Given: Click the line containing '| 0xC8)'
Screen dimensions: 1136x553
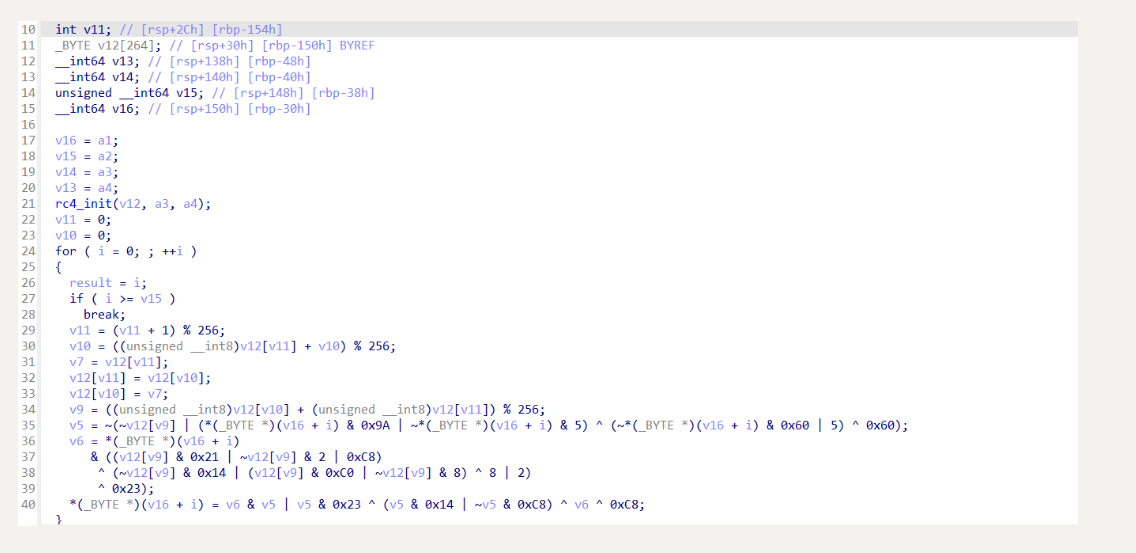Looking at the screenshot, I should pyautogui.click(x=236, y=457).
